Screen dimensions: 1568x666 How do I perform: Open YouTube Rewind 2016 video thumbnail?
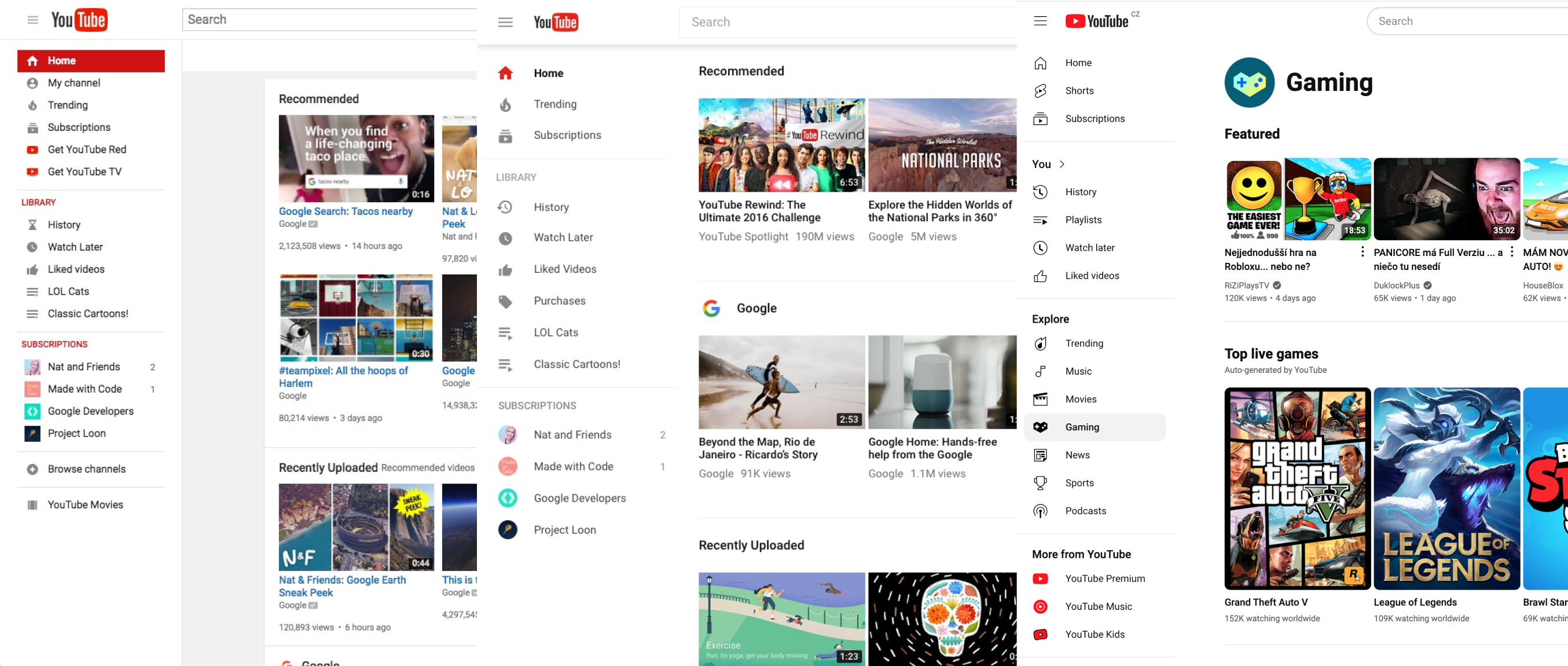click(781, 145)
